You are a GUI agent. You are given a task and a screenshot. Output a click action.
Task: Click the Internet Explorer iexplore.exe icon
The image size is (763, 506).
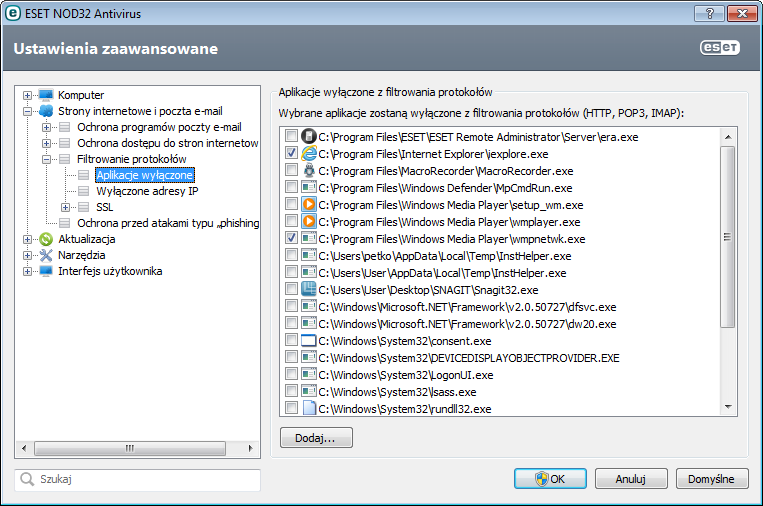click(309, 153)
